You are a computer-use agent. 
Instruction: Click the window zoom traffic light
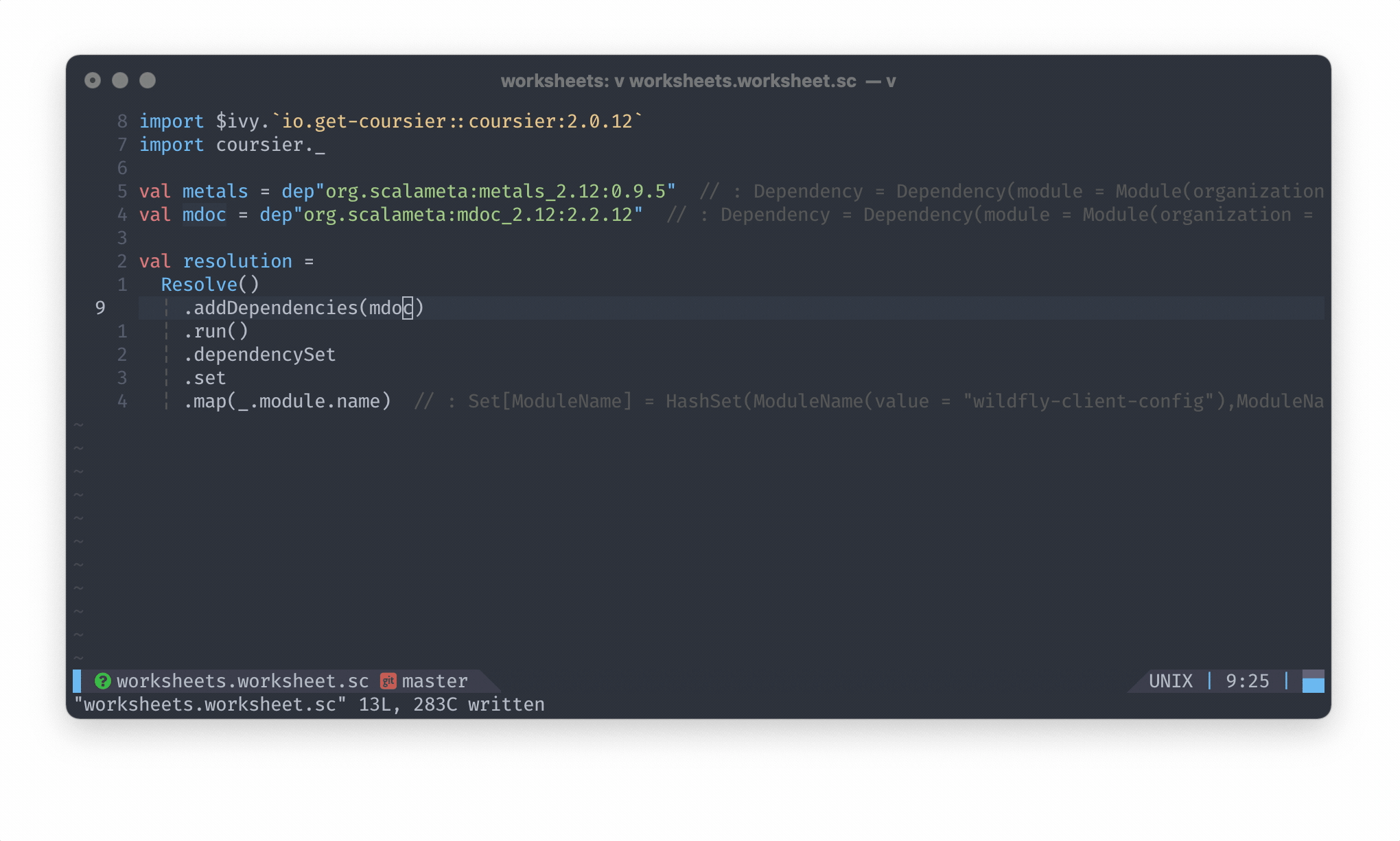[148, 80]
